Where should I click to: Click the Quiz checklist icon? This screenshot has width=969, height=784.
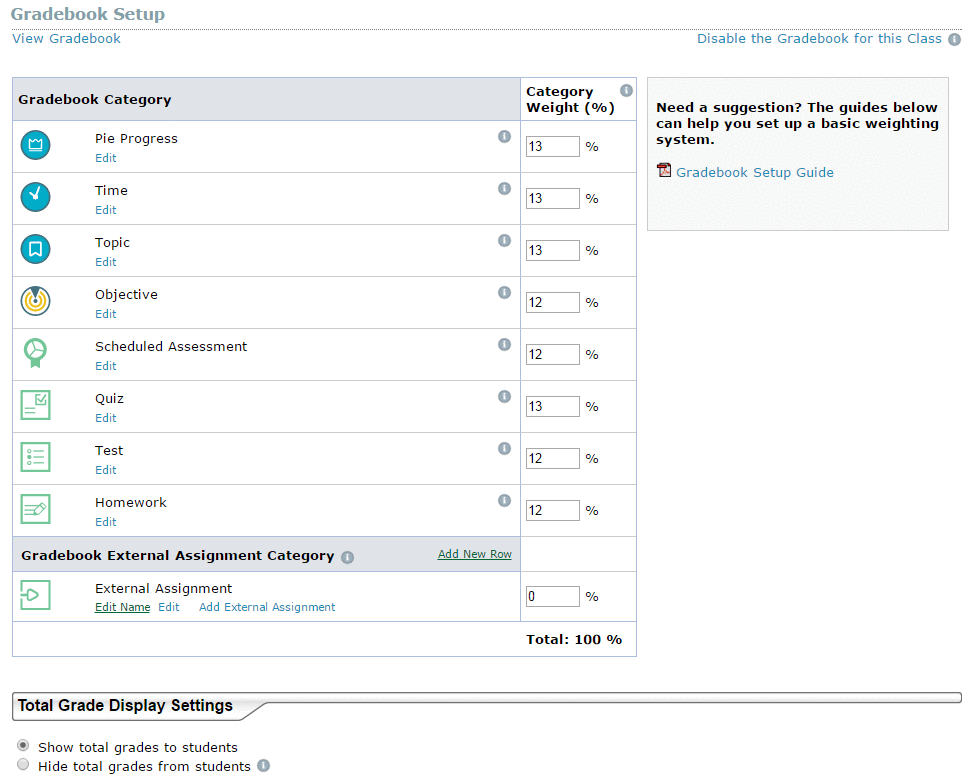[35, 405]
